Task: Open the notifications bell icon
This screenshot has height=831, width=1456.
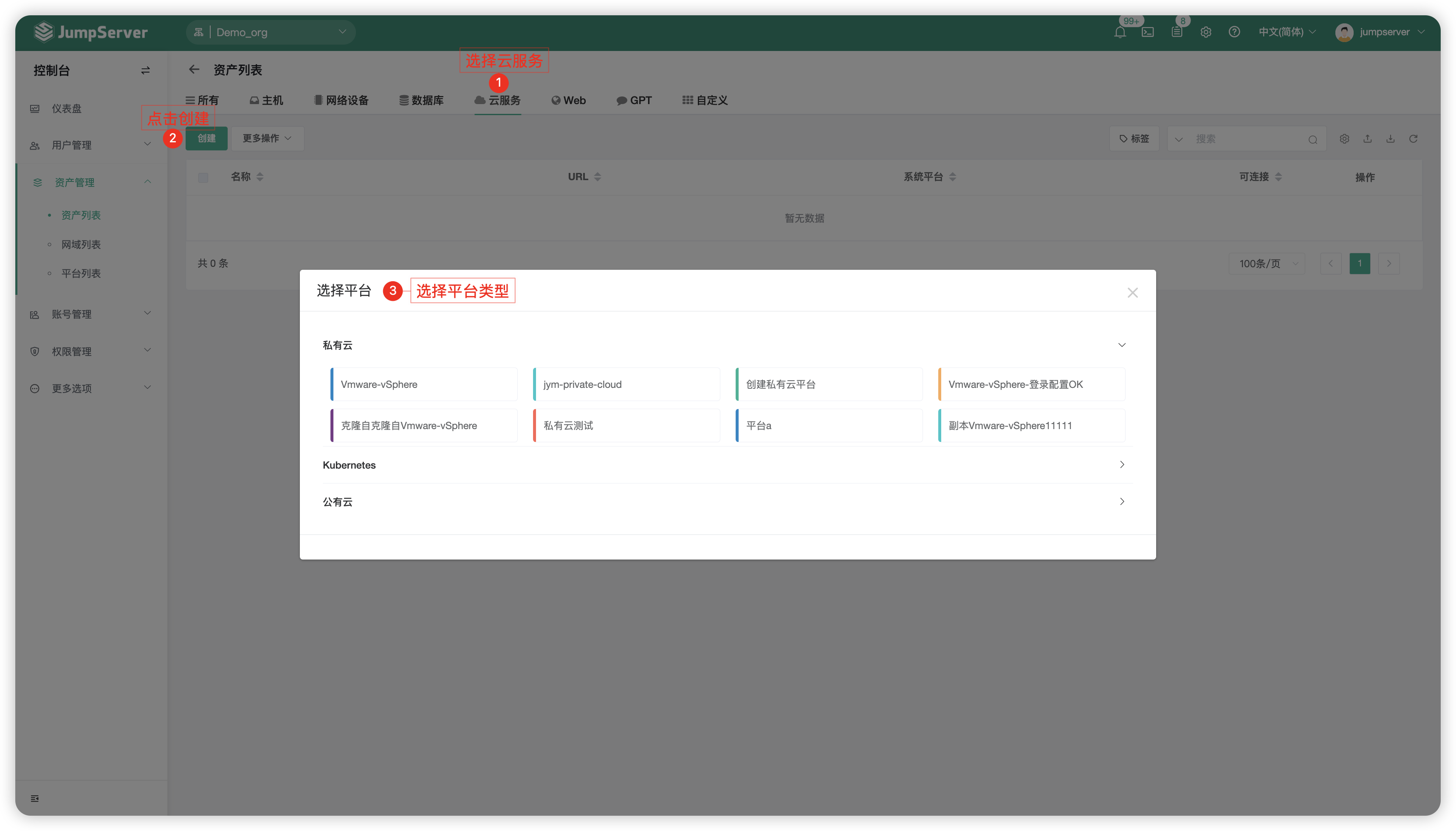Action: coord(1119,32)
